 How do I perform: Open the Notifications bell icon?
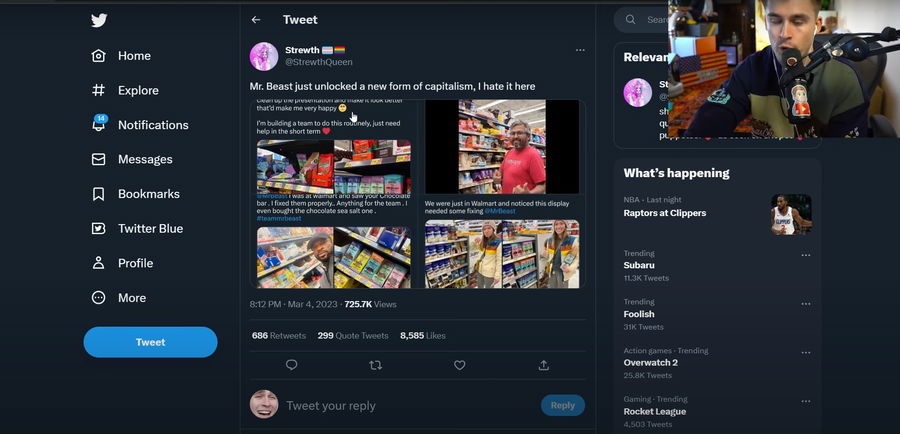click(x=99, y=125)
